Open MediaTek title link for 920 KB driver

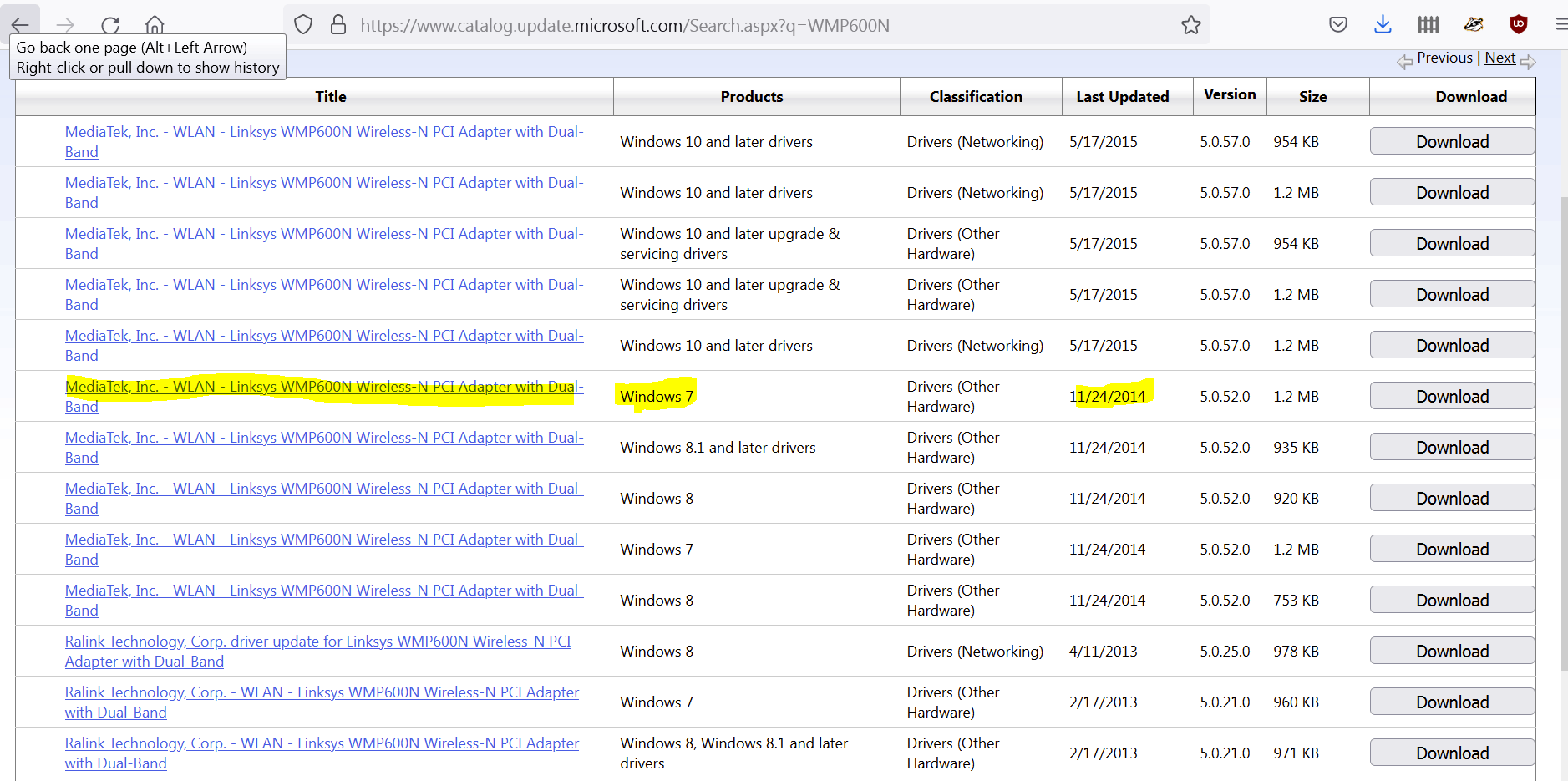click(x=324, y=499)
